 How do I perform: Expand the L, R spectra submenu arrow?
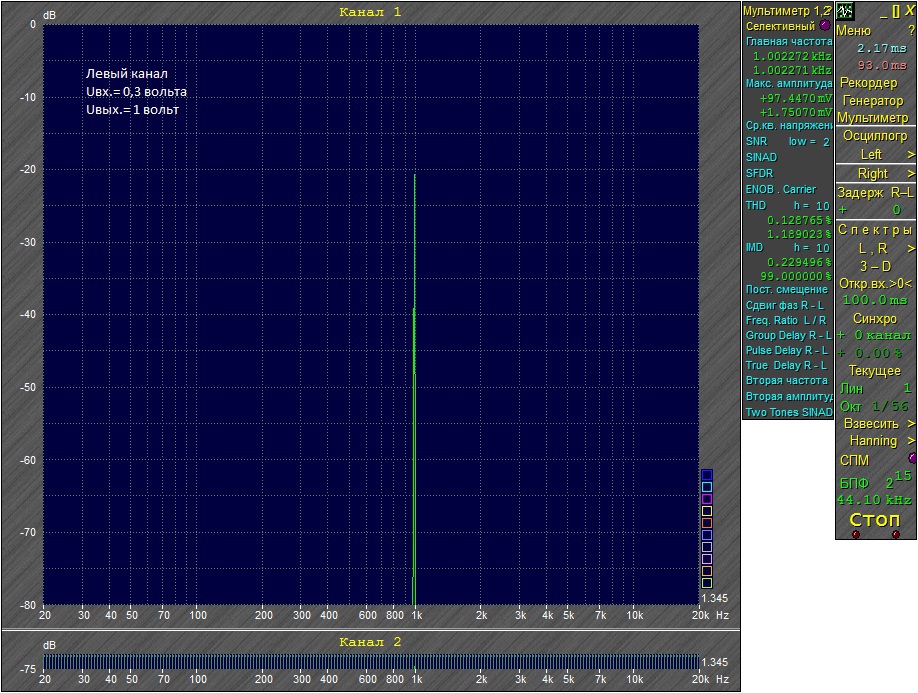911,249
